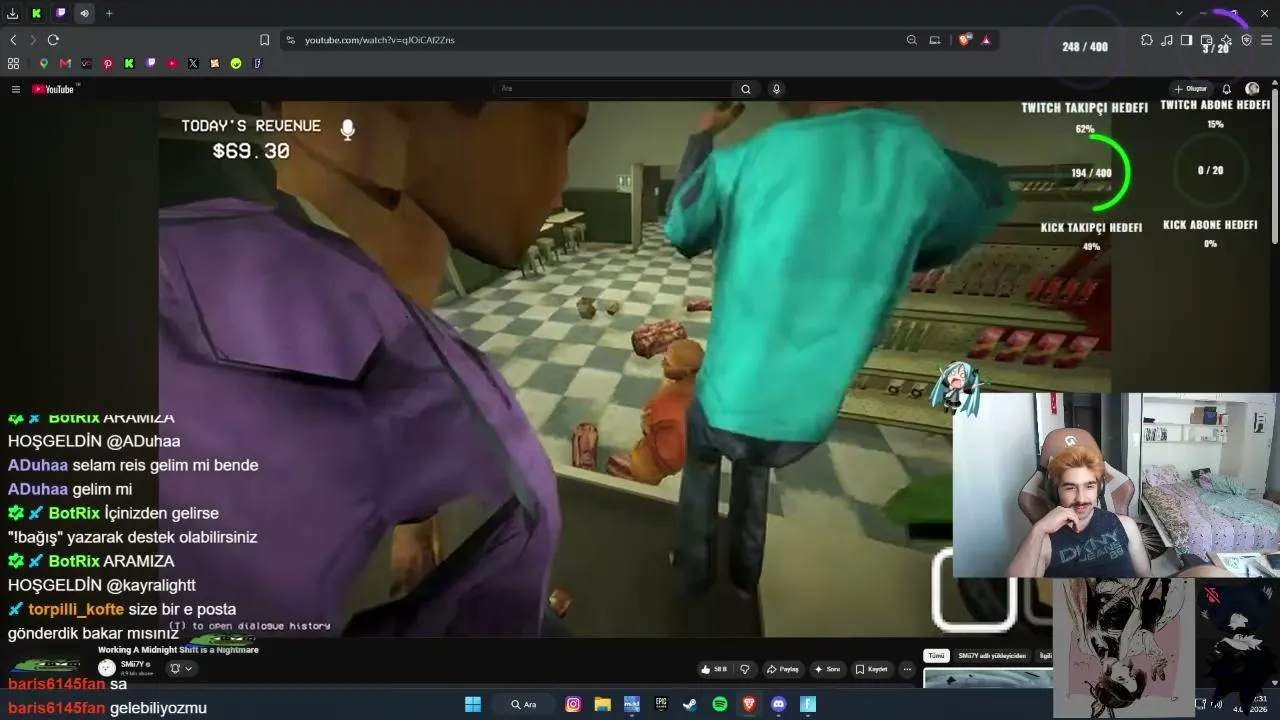Switch to the Twitch pinned tab
This screenshot has height=720, width=1280.
click(61, 13)
